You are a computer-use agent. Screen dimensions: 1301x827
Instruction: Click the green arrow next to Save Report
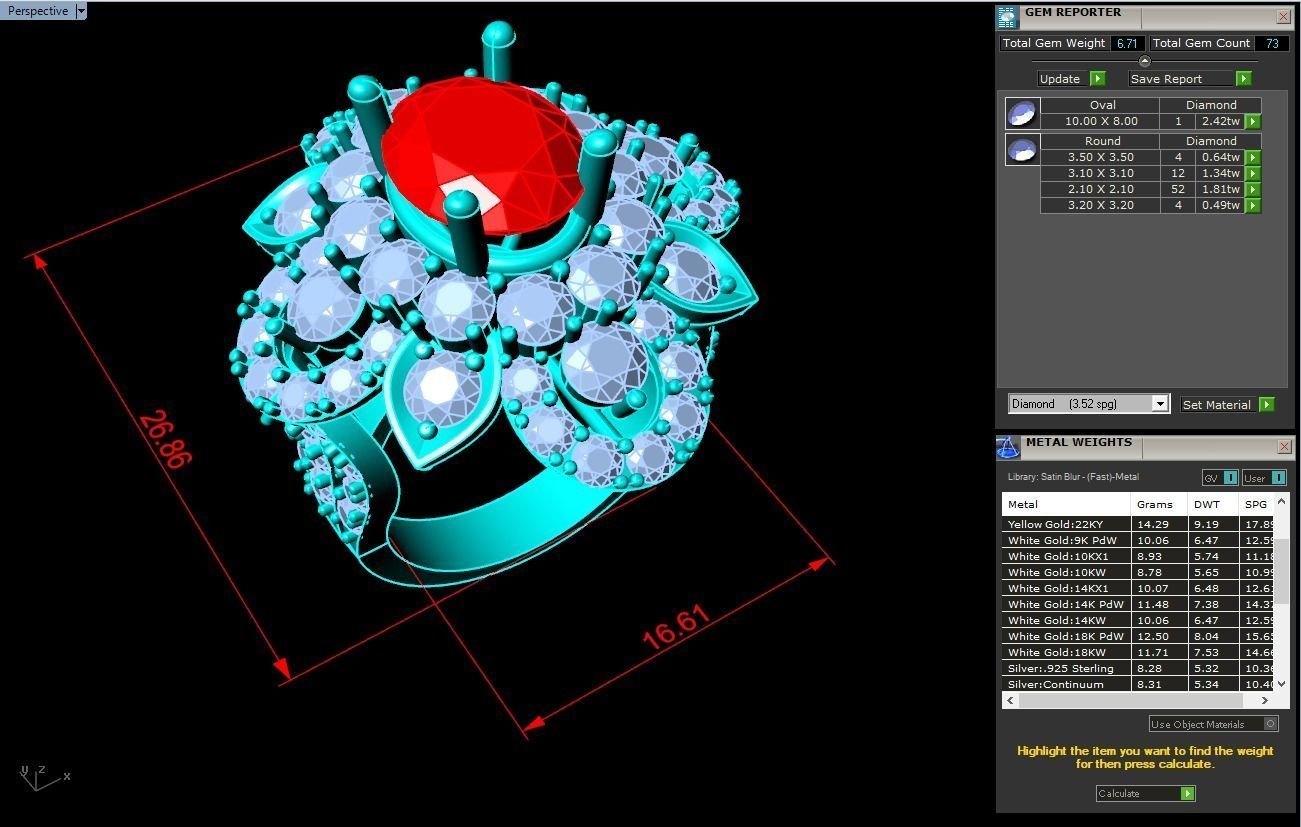[1244, 79]
